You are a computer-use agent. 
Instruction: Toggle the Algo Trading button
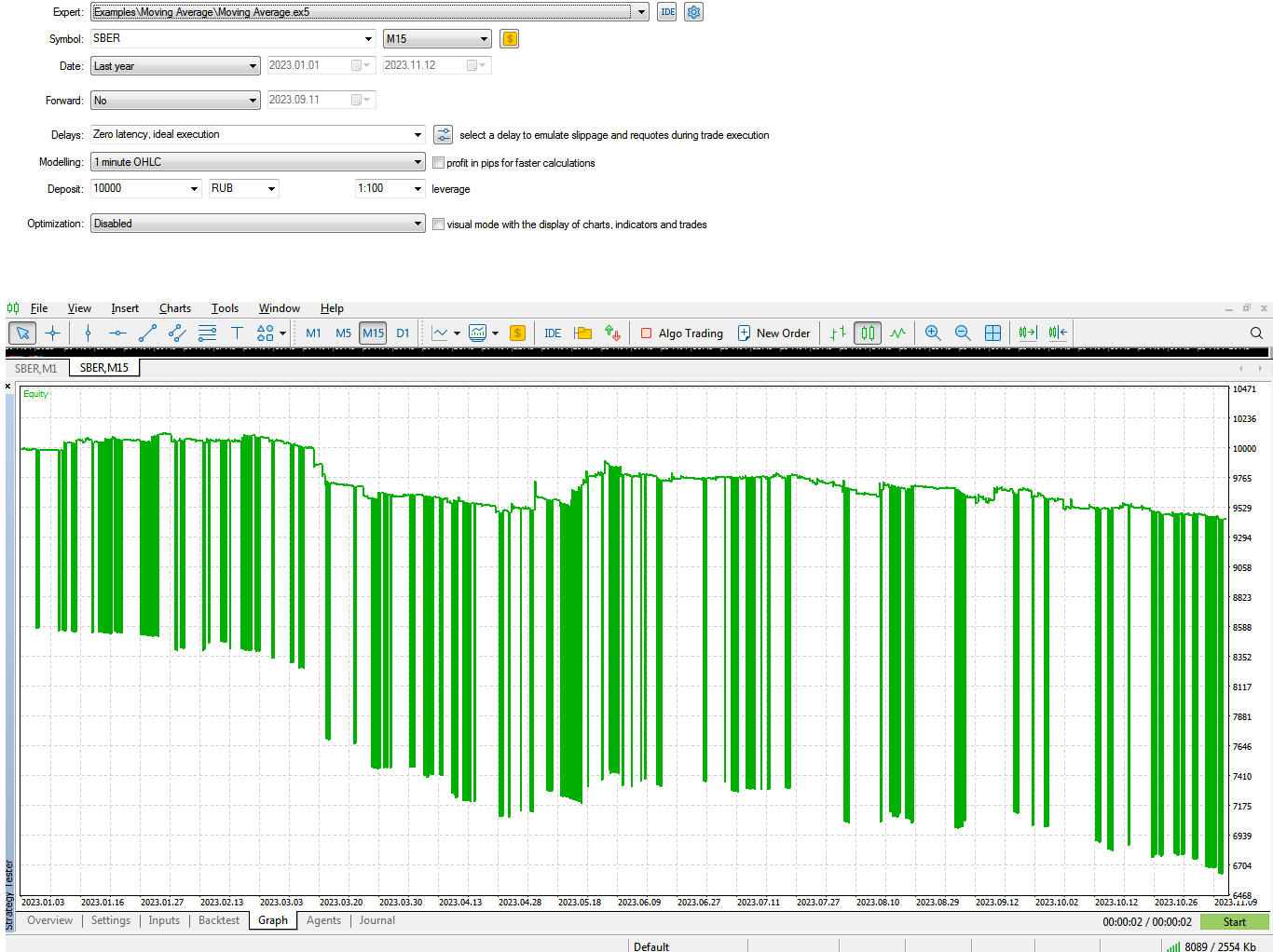tap(682, 333)
